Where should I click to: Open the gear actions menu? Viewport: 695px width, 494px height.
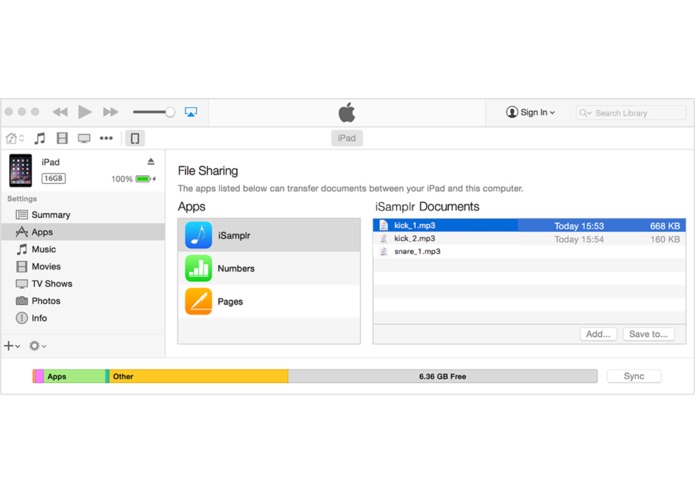38,346
